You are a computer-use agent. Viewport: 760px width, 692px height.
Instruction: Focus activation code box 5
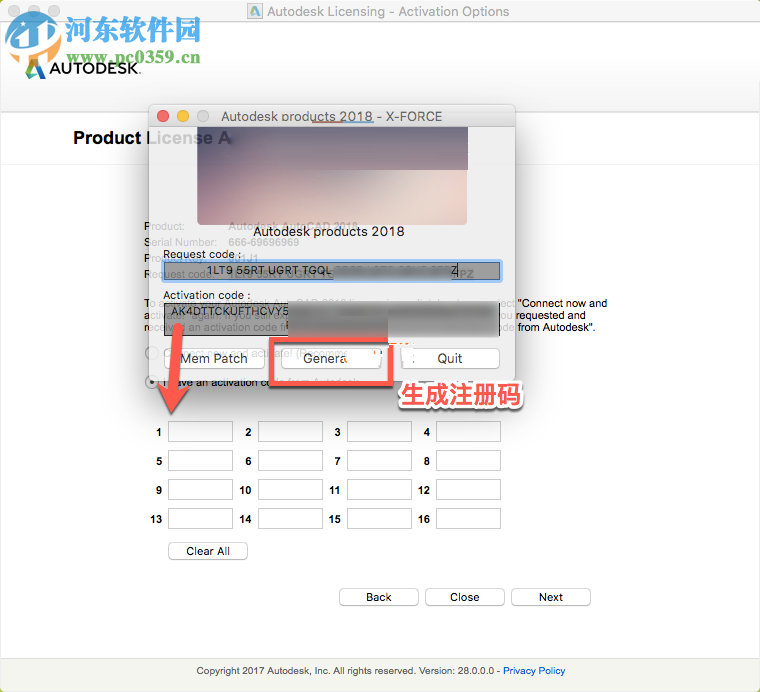[x=200, y=460]
